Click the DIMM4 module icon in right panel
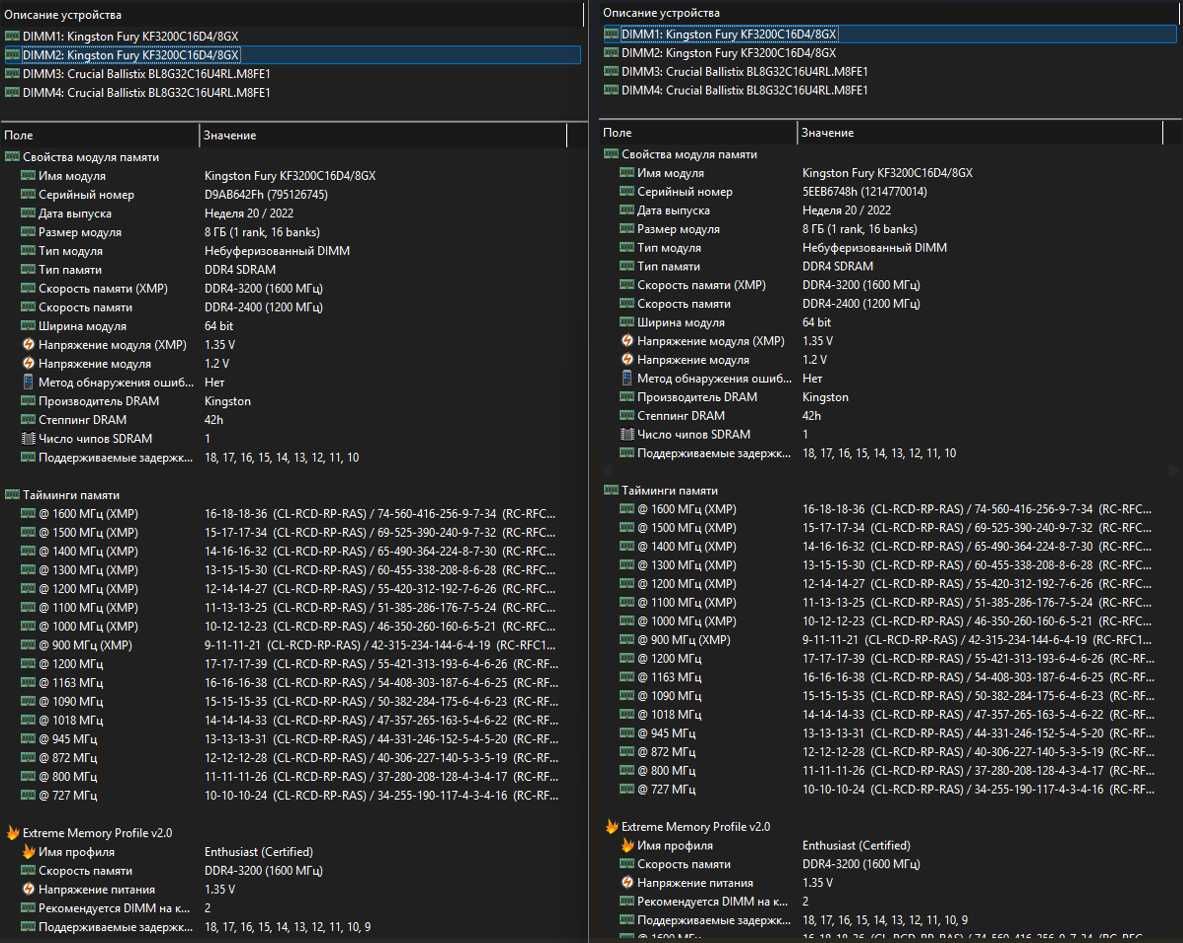 coord(611,90)
